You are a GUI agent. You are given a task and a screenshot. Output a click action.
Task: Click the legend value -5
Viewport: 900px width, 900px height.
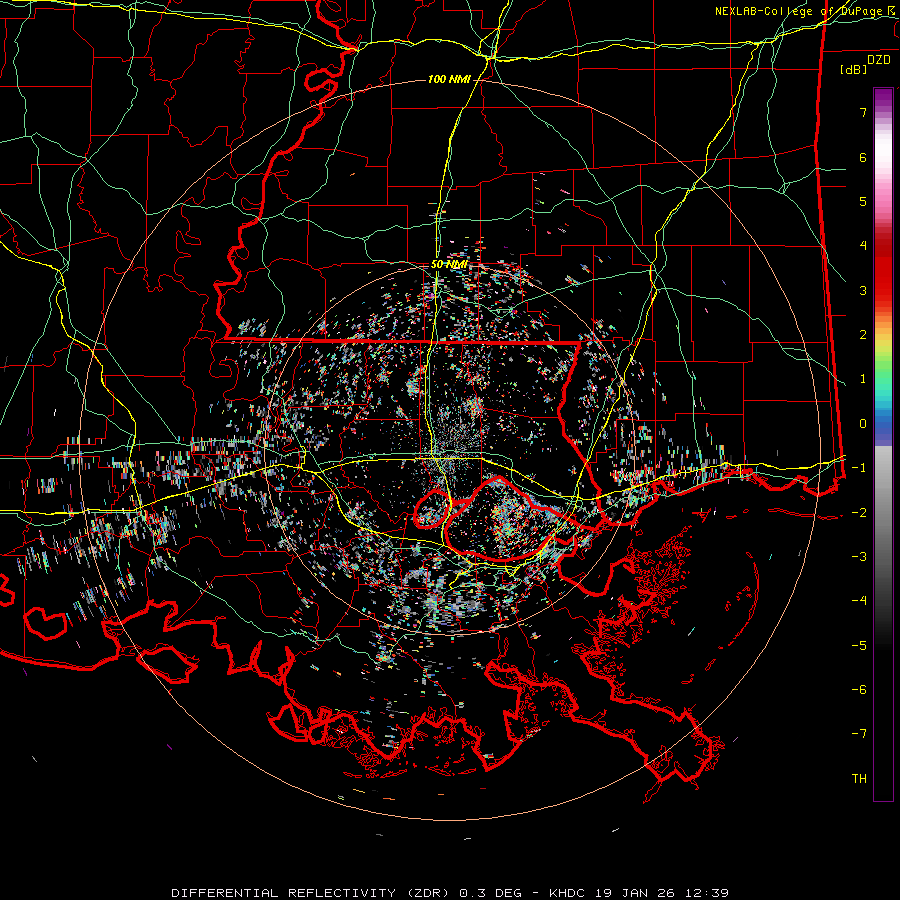[x=859, y=646]
